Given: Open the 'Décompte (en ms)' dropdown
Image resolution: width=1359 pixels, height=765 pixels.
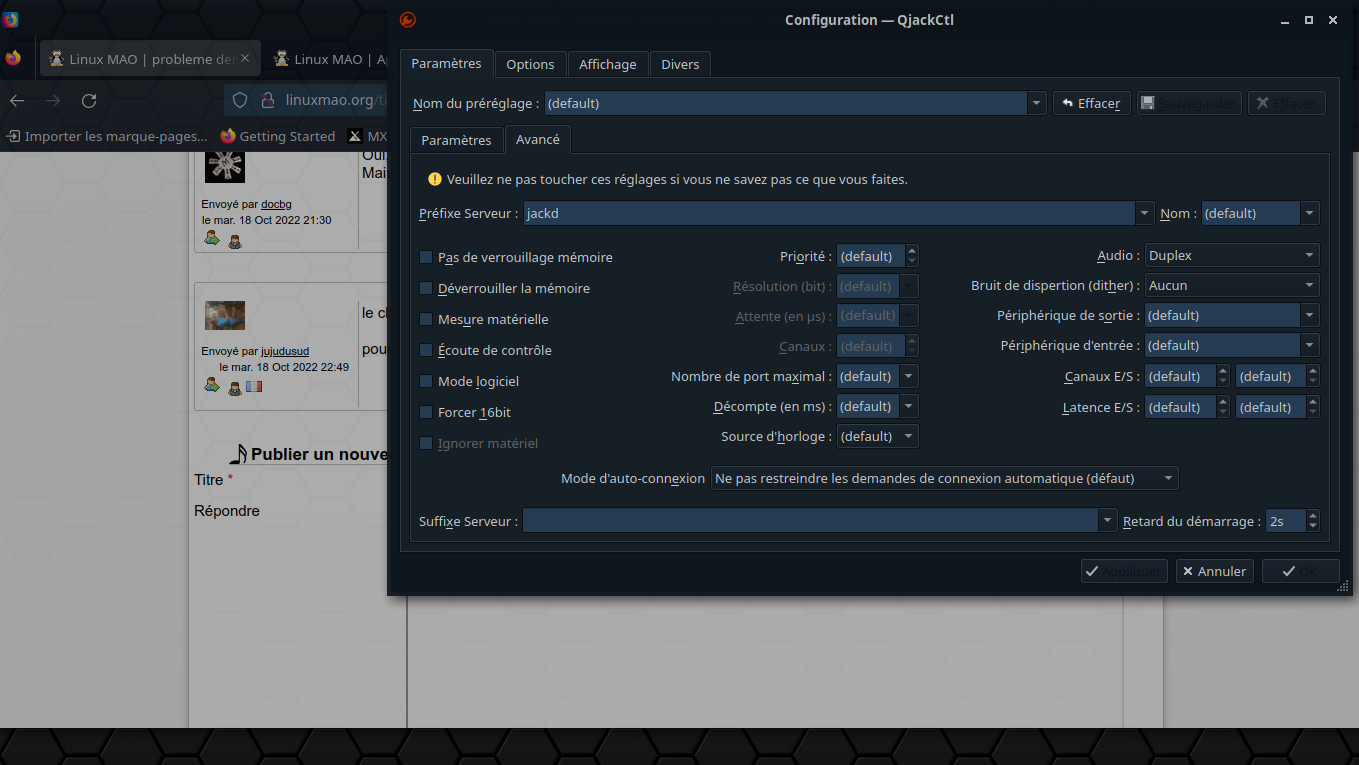Looking at the screenshot, I should point(908,406).
